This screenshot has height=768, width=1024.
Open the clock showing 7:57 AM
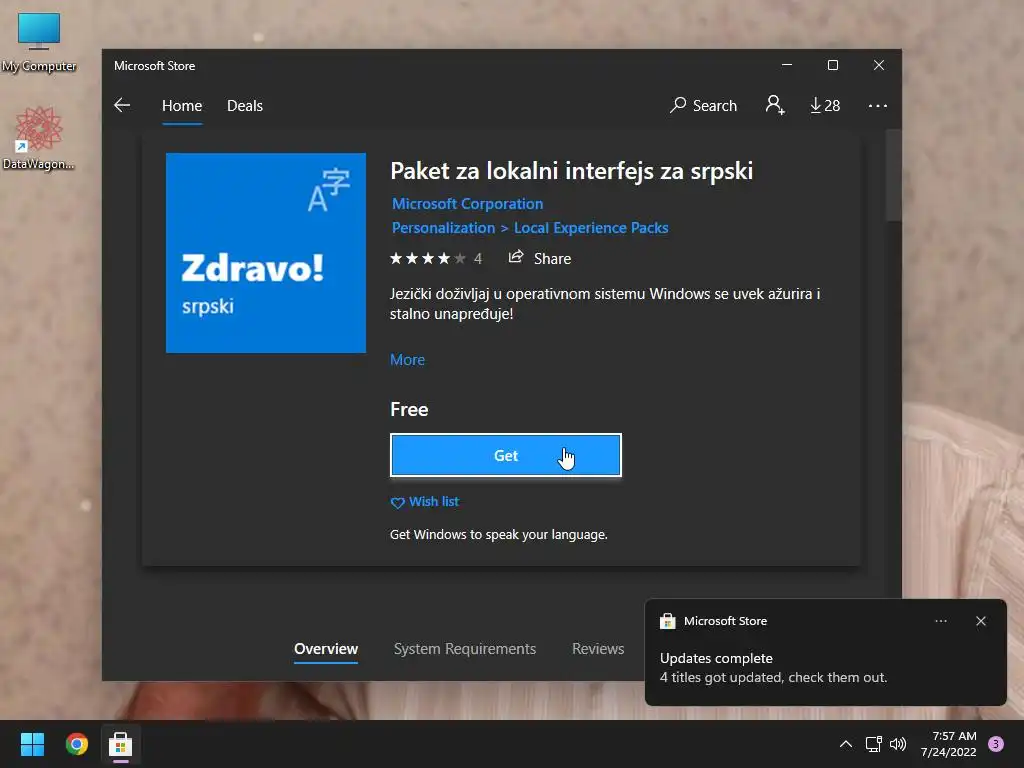point(948,744)
